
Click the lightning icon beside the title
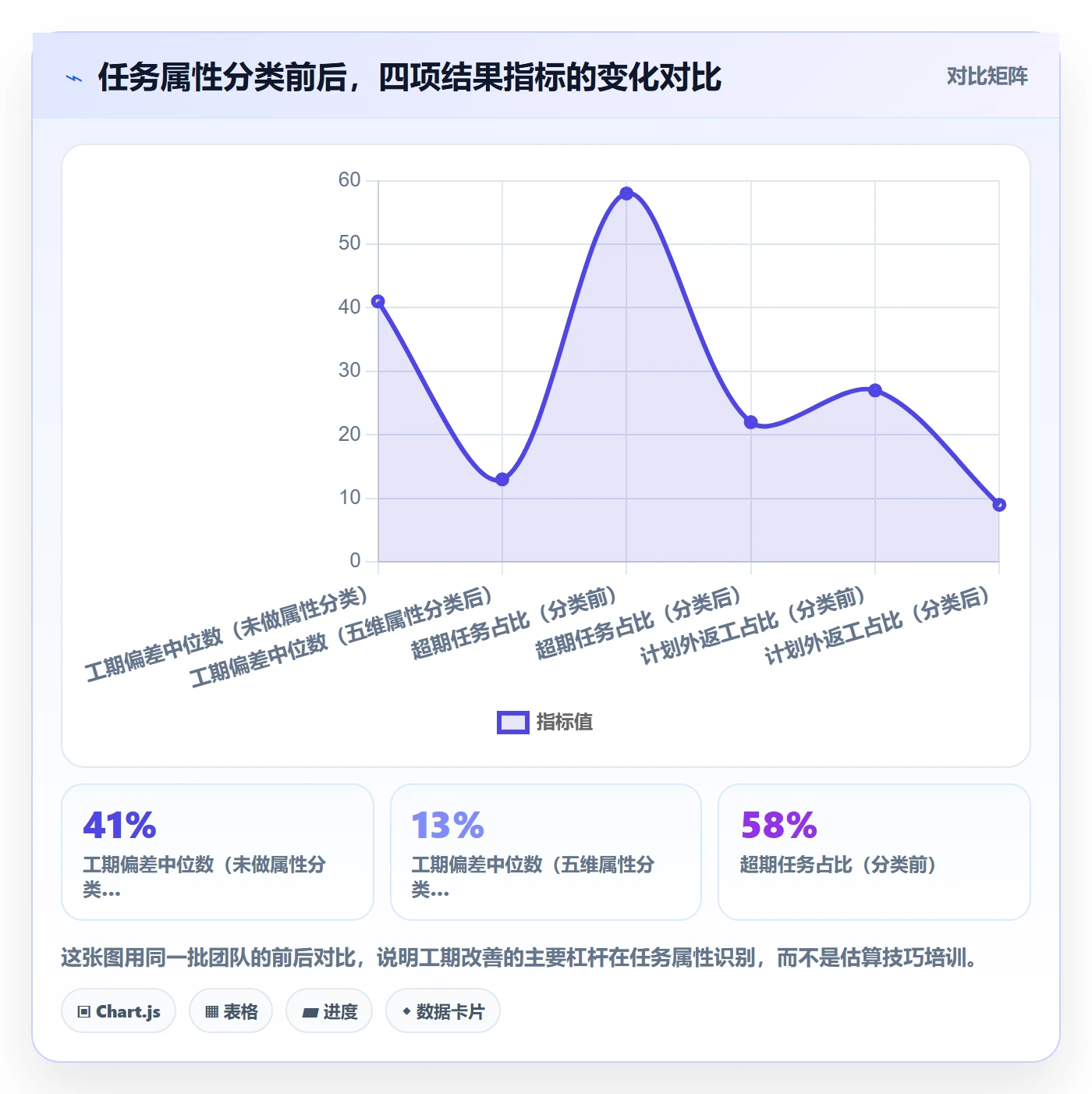[x=74, y=78]
